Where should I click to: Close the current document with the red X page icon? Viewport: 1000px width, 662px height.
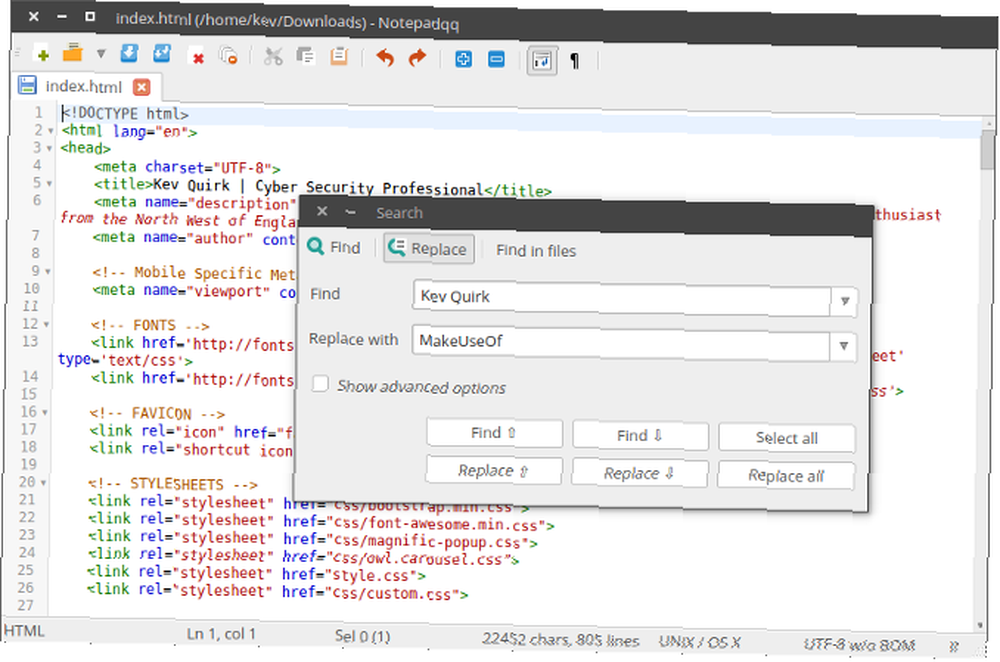tap(196, 55)
